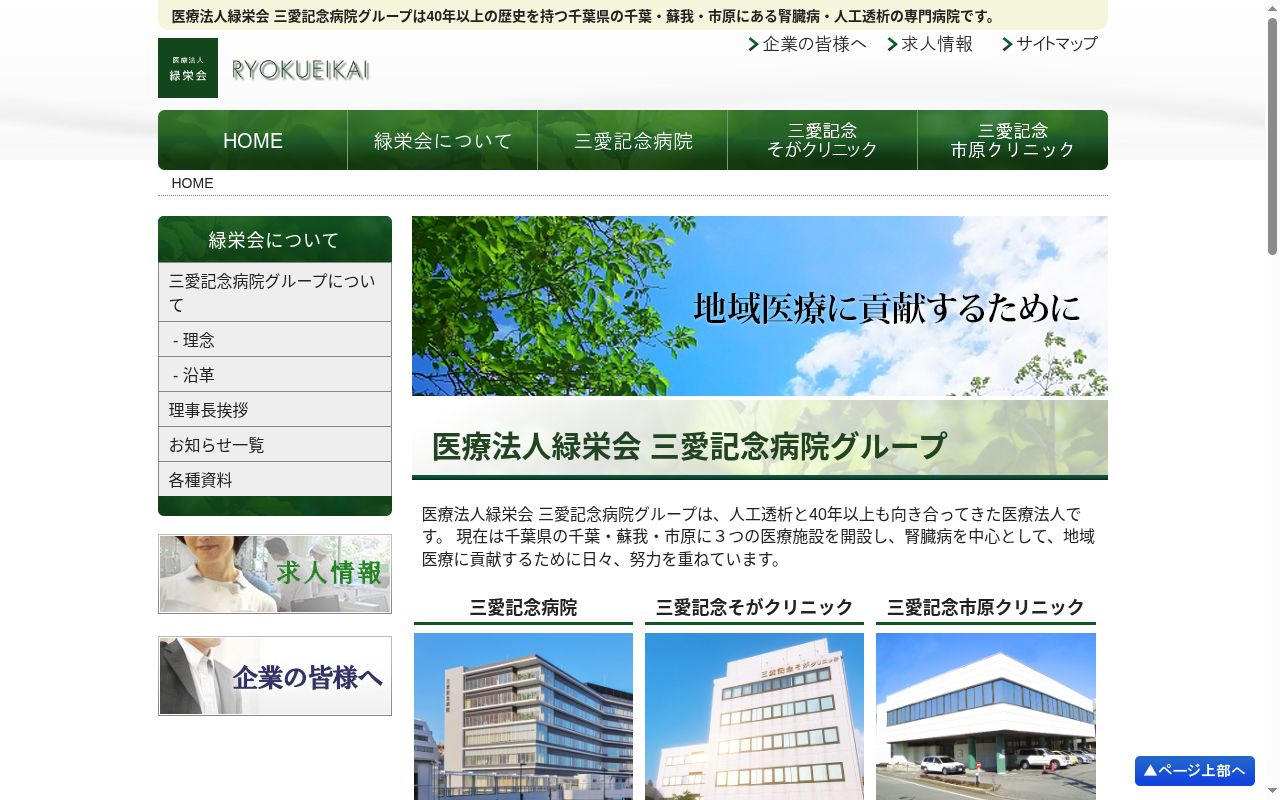1280x800 pixels.
Task: Open 三愛記念市原クリニック navigation tab
Action: (1013, 140)
